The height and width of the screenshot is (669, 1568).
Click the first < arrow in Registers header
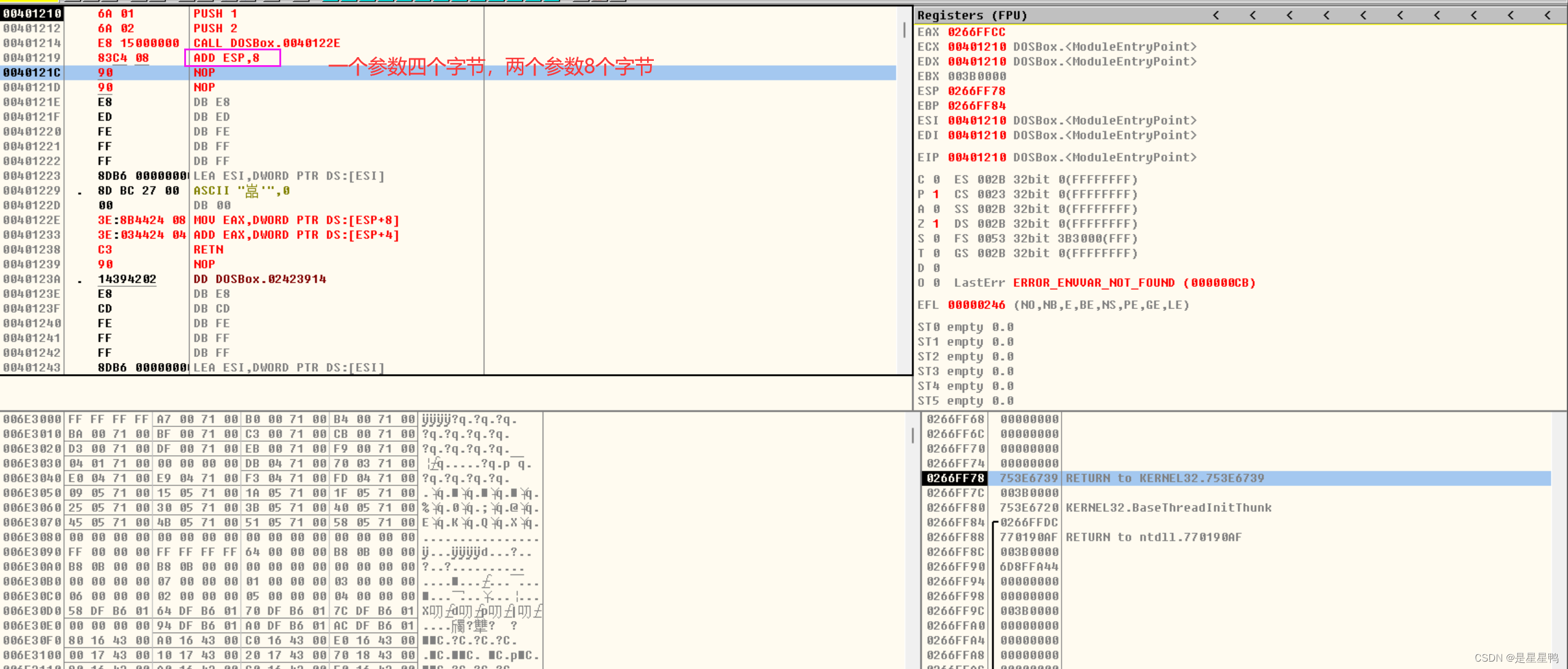coord(1216,15)
